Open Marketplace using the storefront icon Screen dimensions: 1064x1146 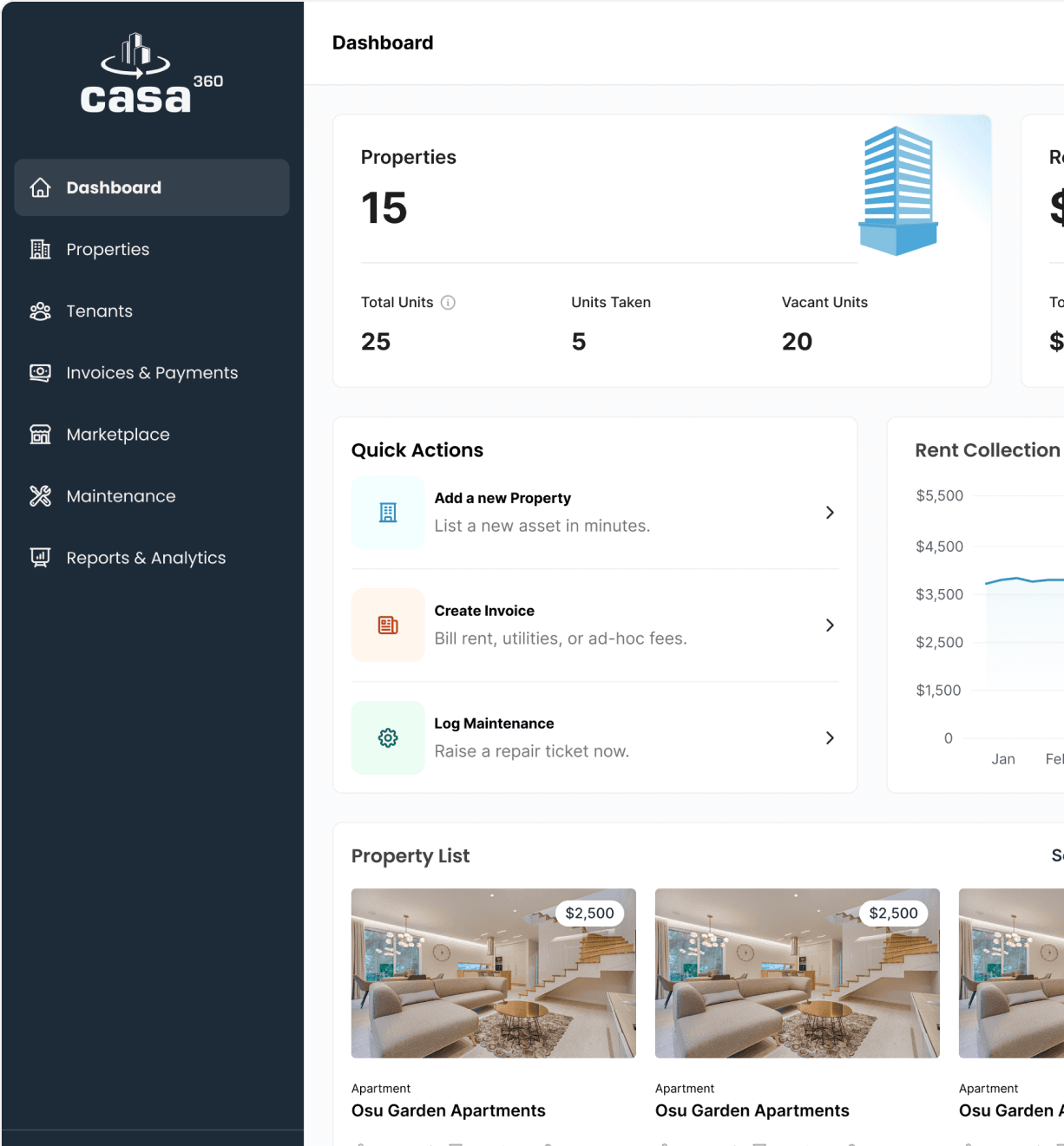pyautogui.click(x=40, y=434)
